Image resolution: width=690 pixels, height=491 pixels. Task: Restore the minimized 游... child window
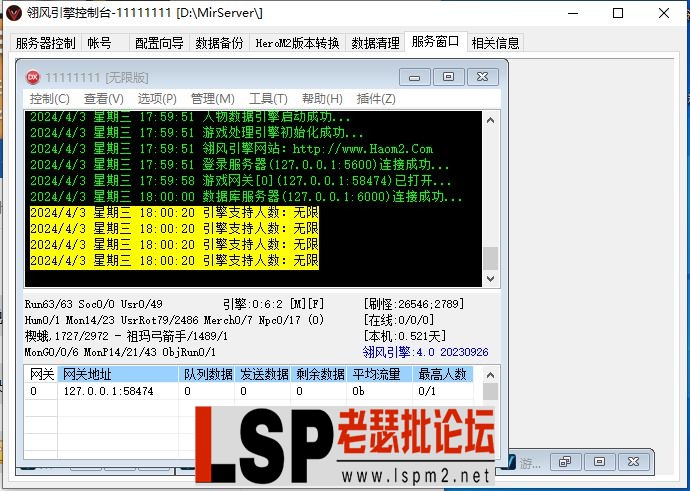click(x=565, y=462)
